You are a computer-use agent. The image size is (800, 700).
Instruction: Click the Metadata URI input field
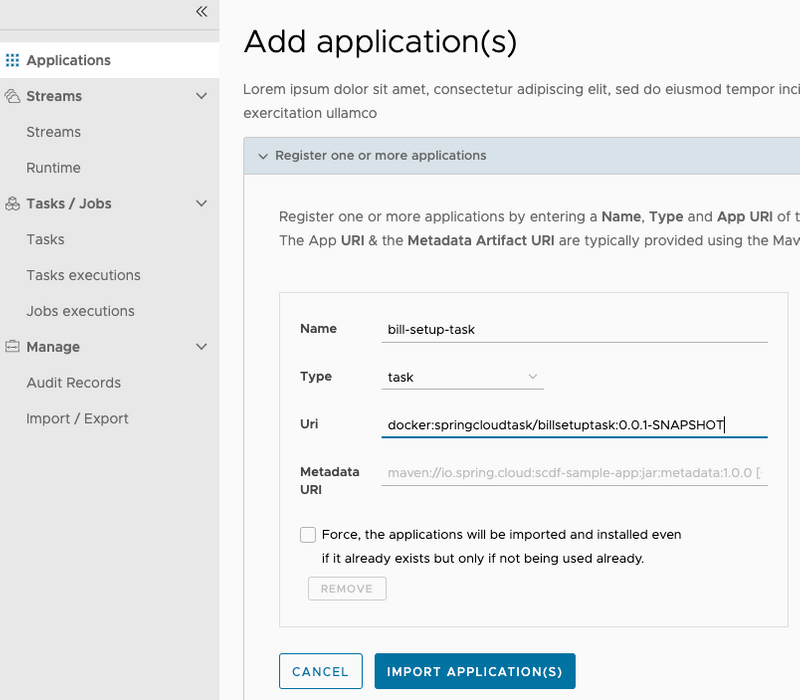(574, 471)
